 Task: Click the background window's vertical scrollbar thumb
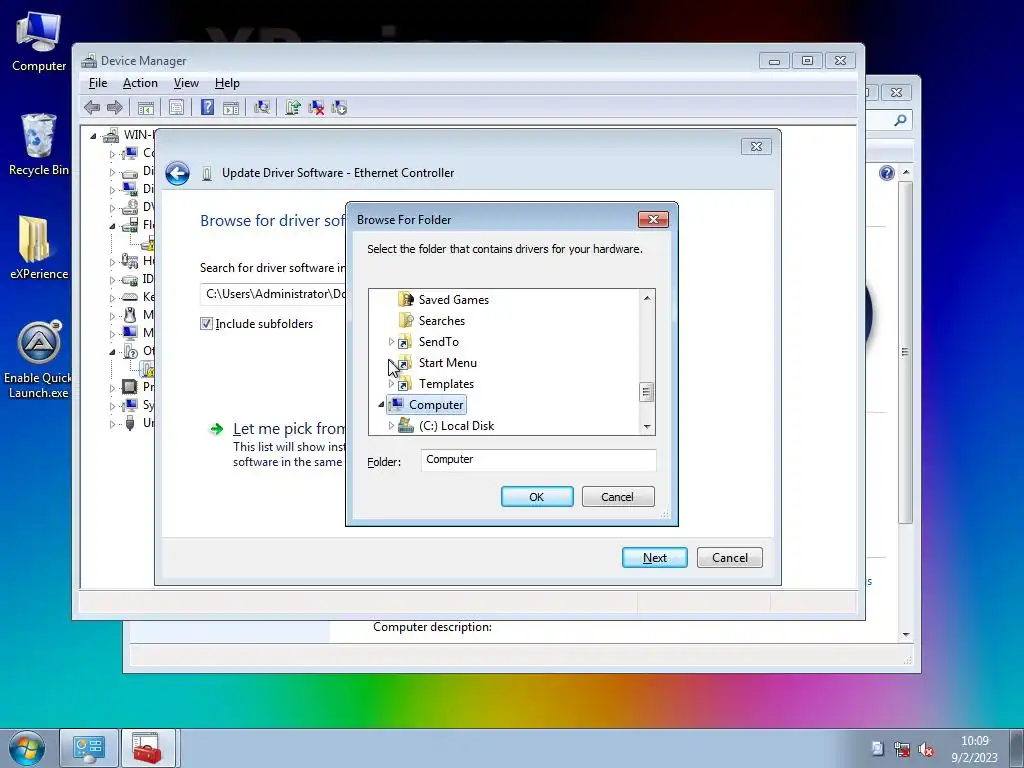905,353
